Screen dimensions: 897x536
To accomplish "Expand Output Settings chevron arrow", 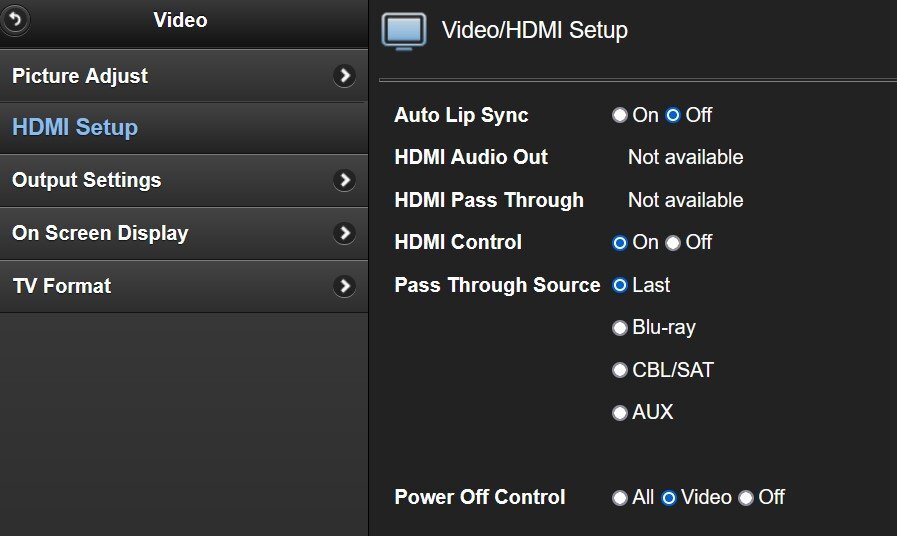I will point(344,180).
